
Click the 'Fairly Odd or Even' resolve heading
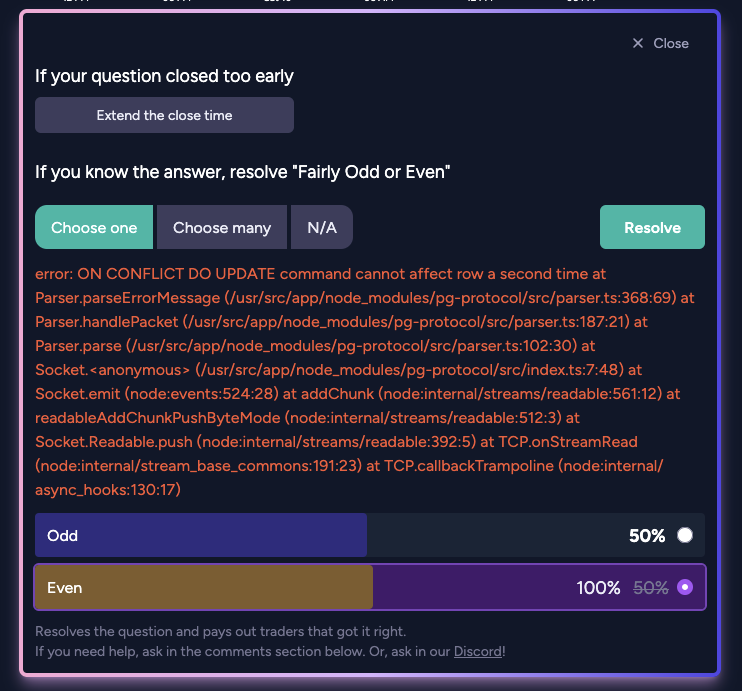tap(243, 172)
